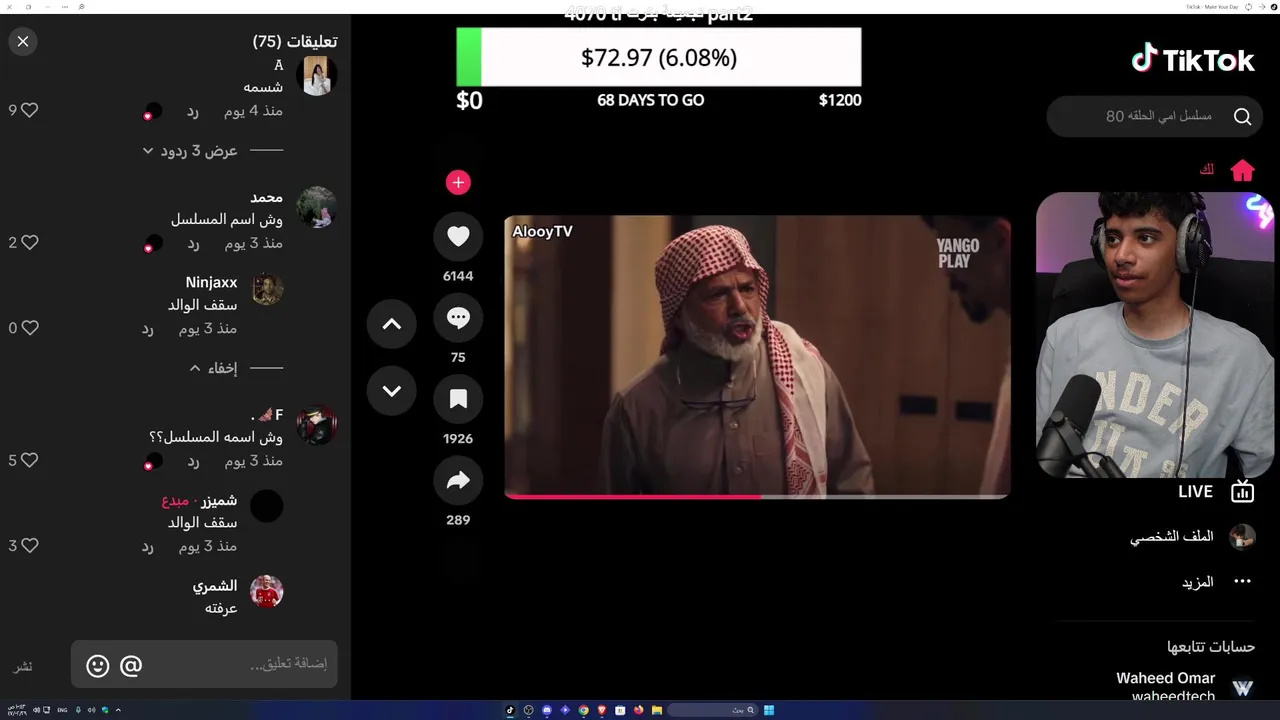The image size is (1280, 720).
Task: Open Brave browser from the taskbar
Action: 602,710
